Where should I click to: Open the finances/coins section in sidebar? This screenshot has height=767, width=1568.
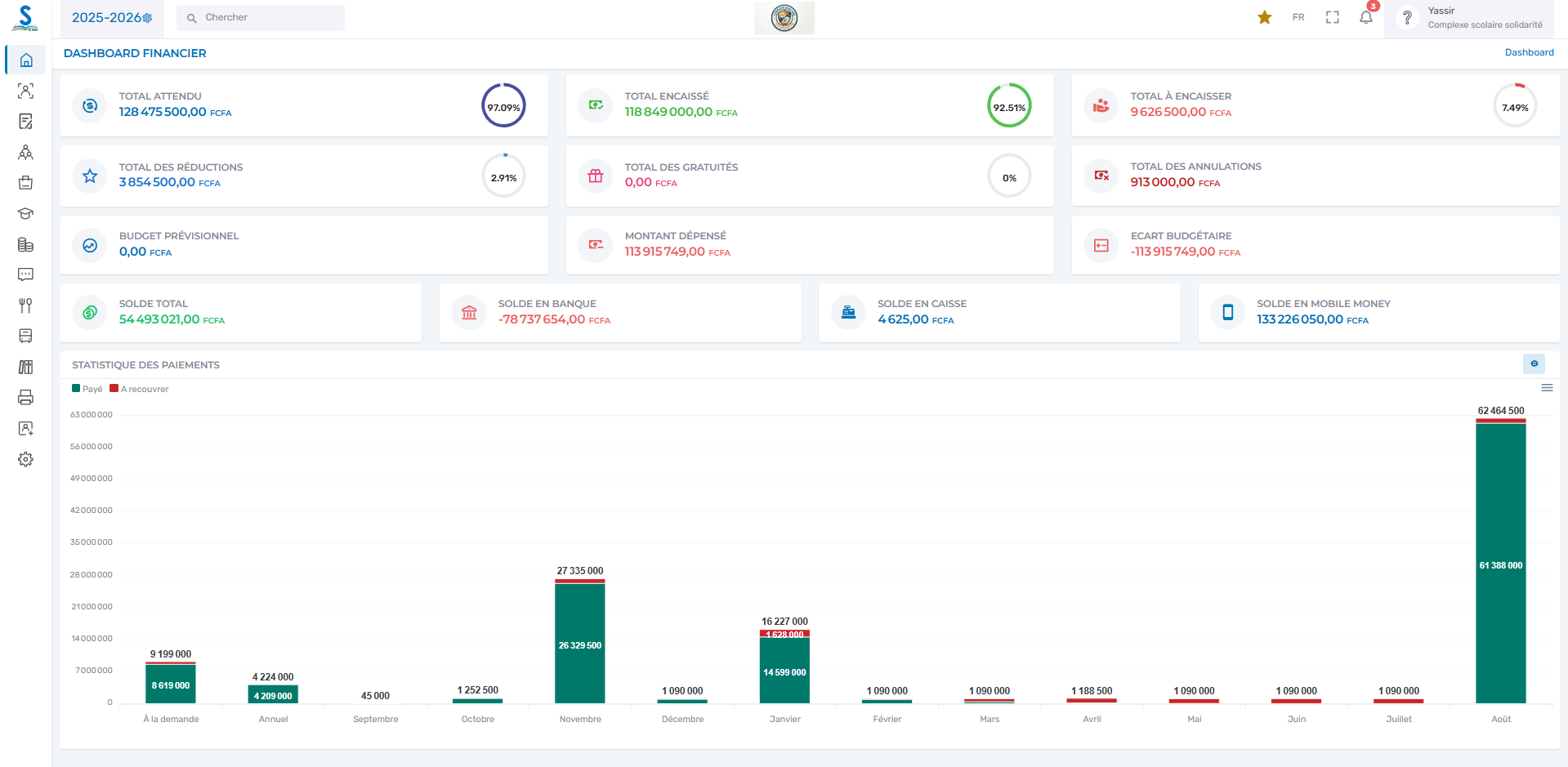(x=25, y=244)
